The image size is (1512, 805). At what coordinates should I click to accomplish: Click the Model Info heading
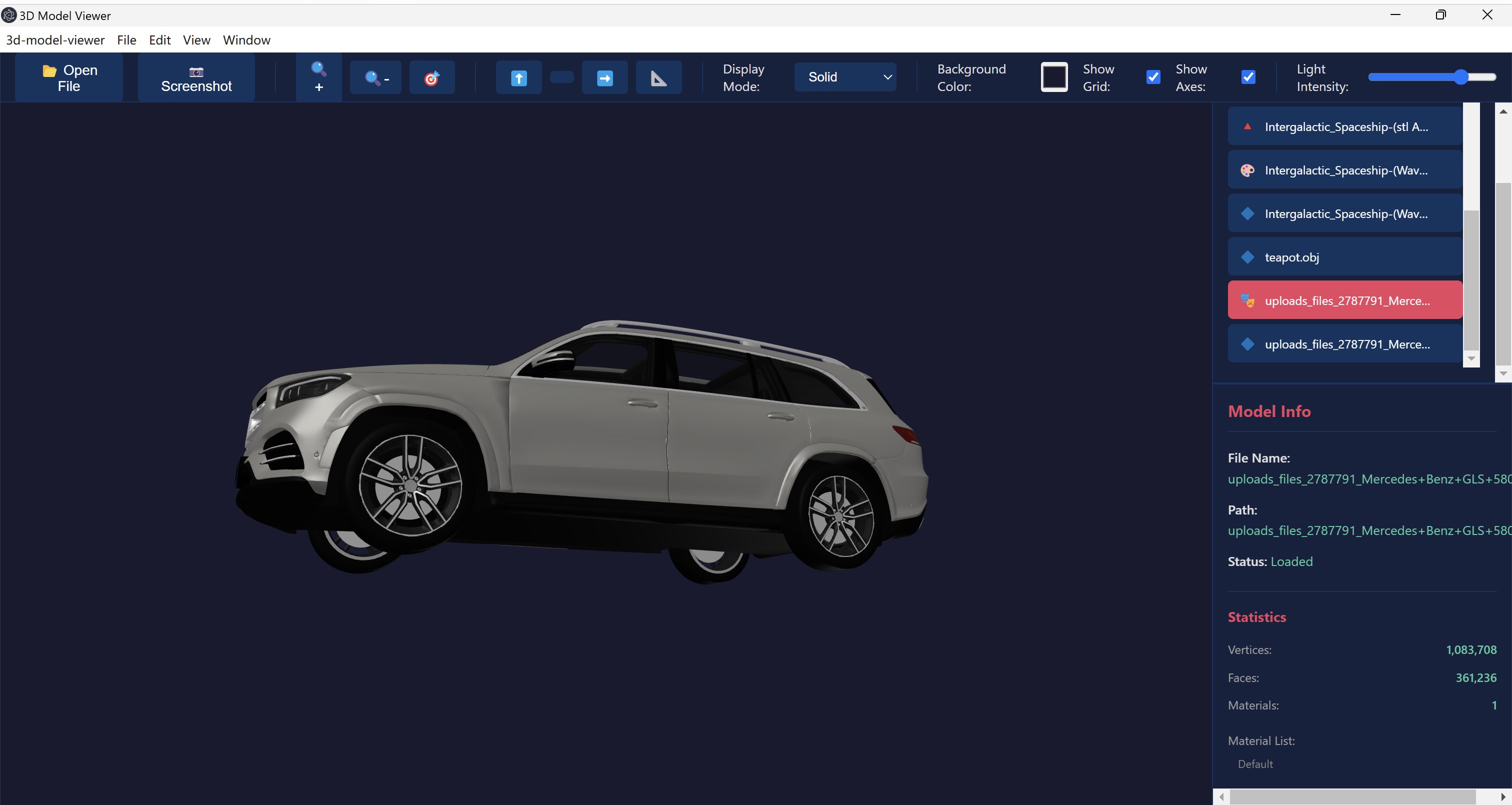(x=1269, y=411)
